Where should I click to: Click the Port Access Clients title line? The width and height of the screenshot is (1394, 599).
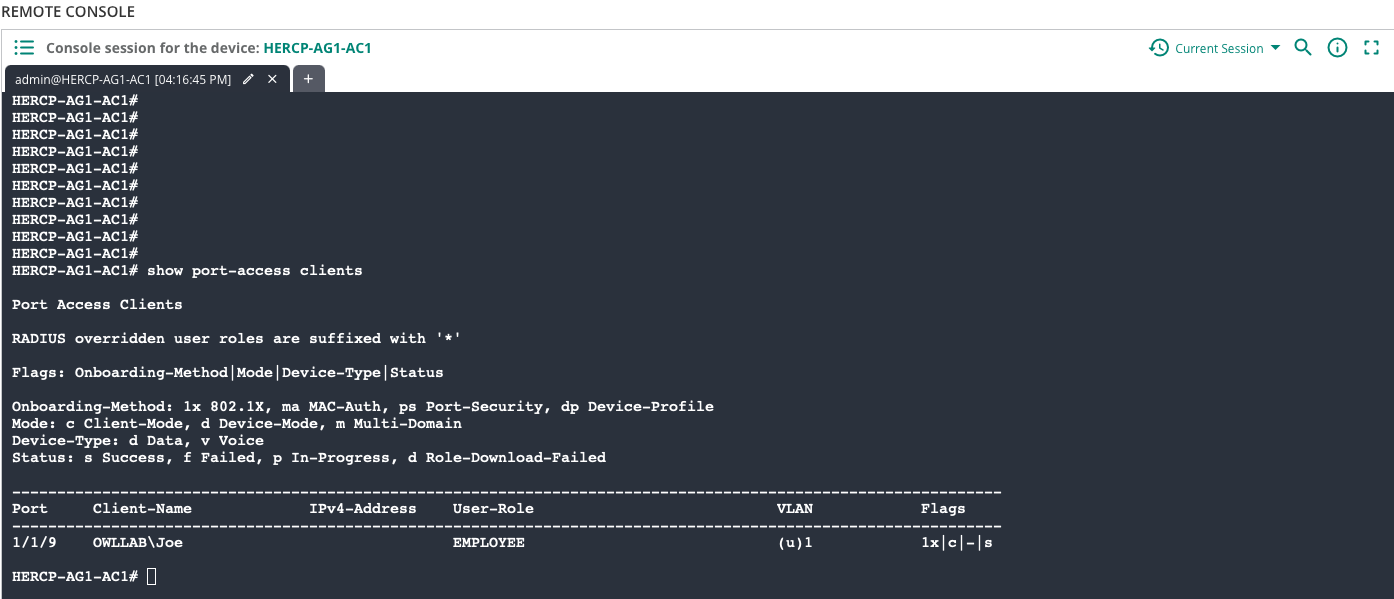tap(97, 304)
